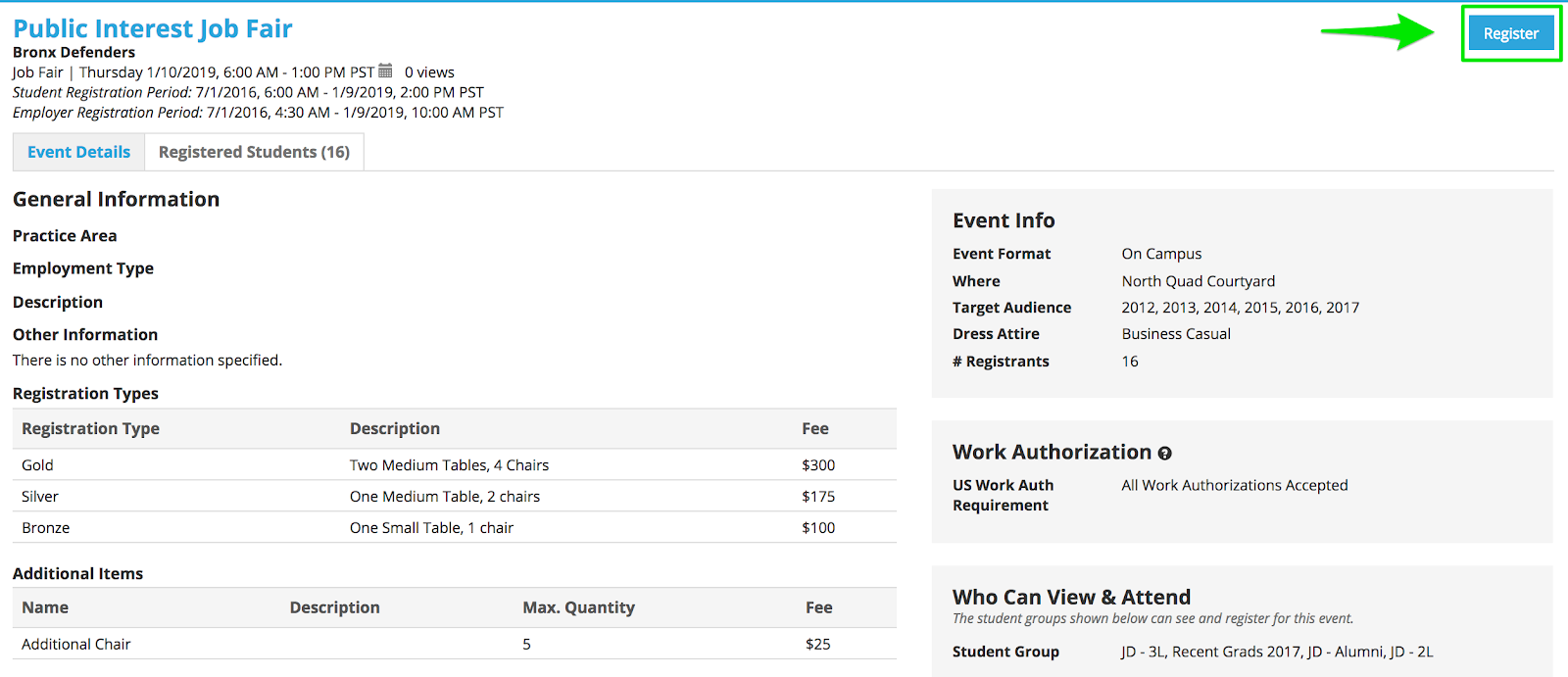Image resolution: width=1568 pixels, height=677 pixels.
Task: Click the Registration Type column header
Action: pos(90,429)
